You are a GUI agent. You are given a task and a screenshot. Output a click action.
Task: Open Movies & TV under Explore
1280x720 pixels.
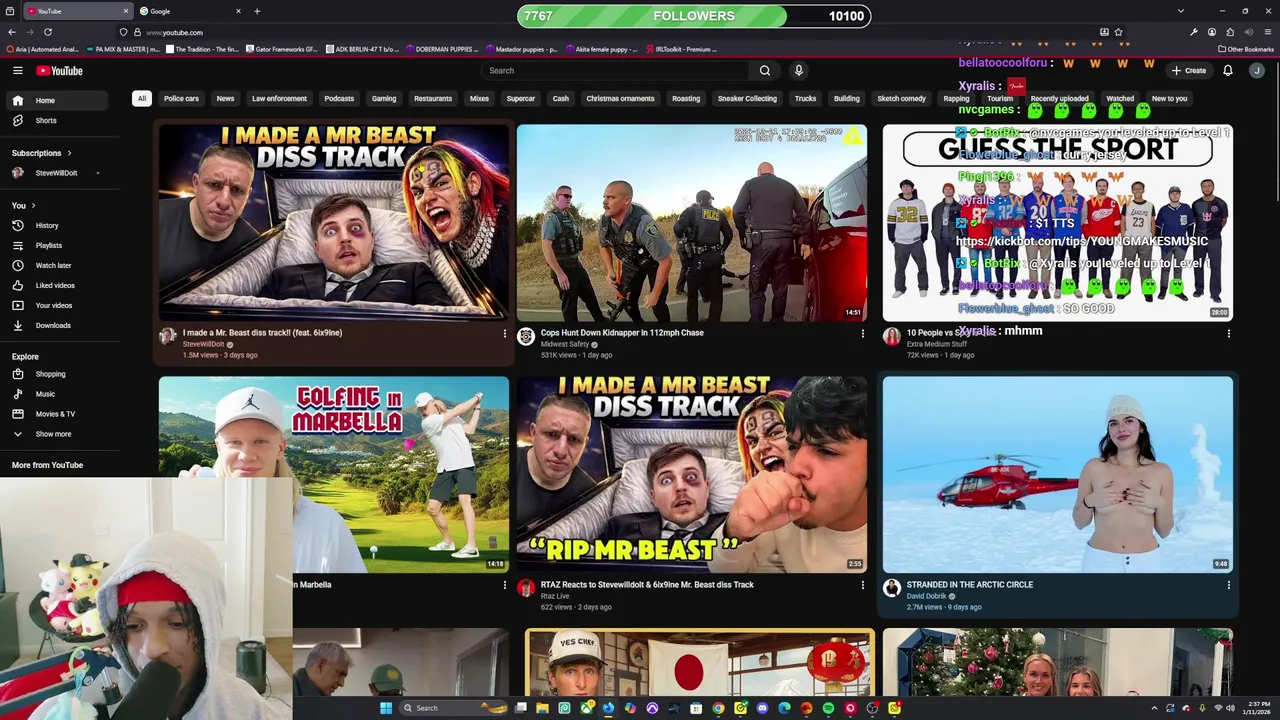point(58,414)
